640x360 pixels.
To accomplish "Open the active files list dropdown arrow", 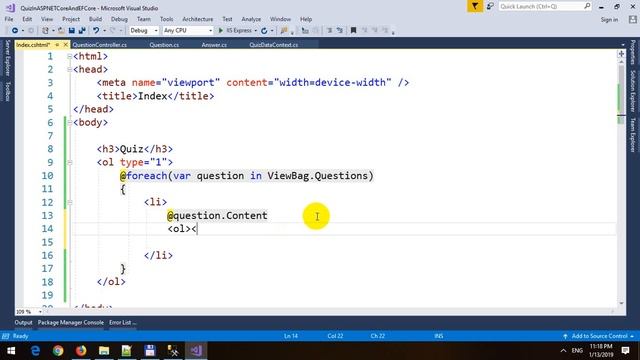I will pos(623,45).
